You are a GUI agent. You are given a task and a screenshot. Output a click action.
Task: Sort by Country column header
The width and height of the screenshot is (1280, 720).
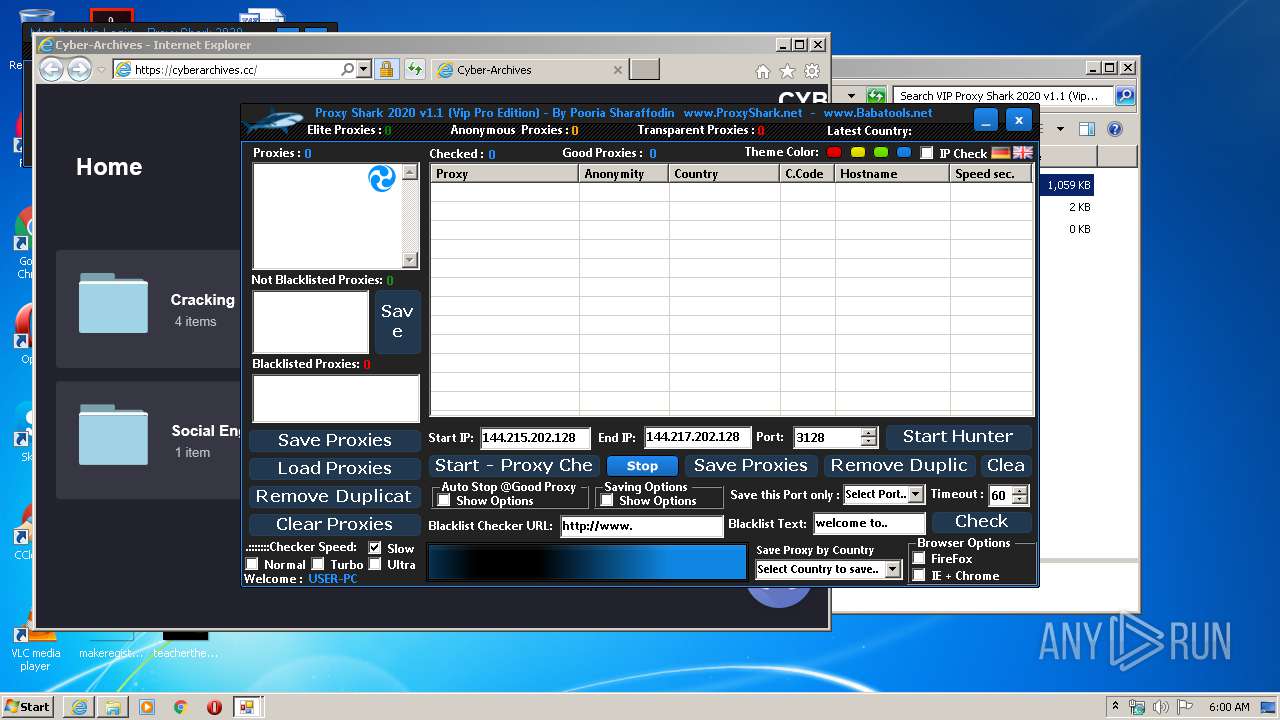[x=724, y=173]
